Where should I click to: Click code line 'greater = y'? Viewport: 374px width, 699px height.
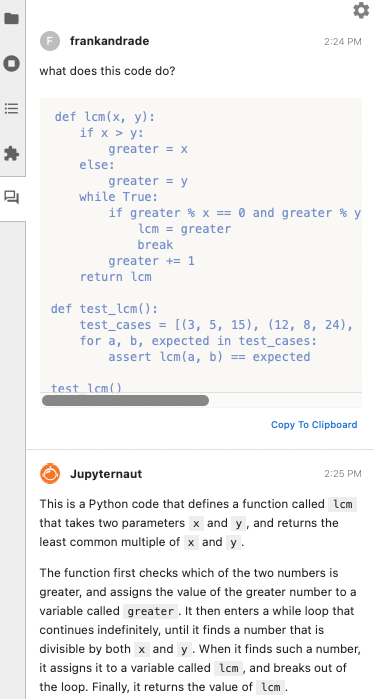coord(148,181)
